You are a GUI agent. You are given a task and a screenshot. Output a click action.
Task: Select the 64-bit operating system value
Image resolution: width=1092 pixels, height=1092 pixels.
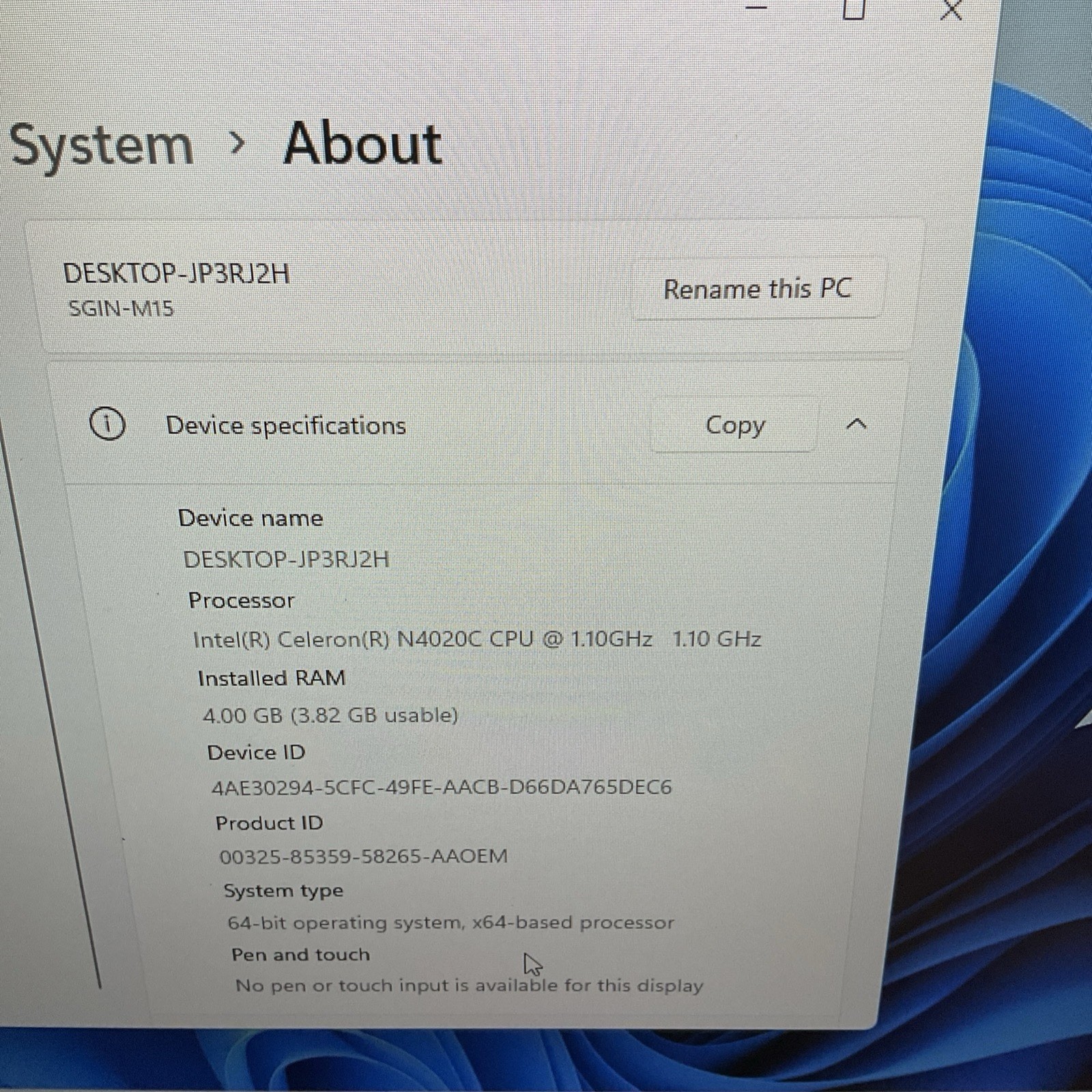[x=451, y=923]
